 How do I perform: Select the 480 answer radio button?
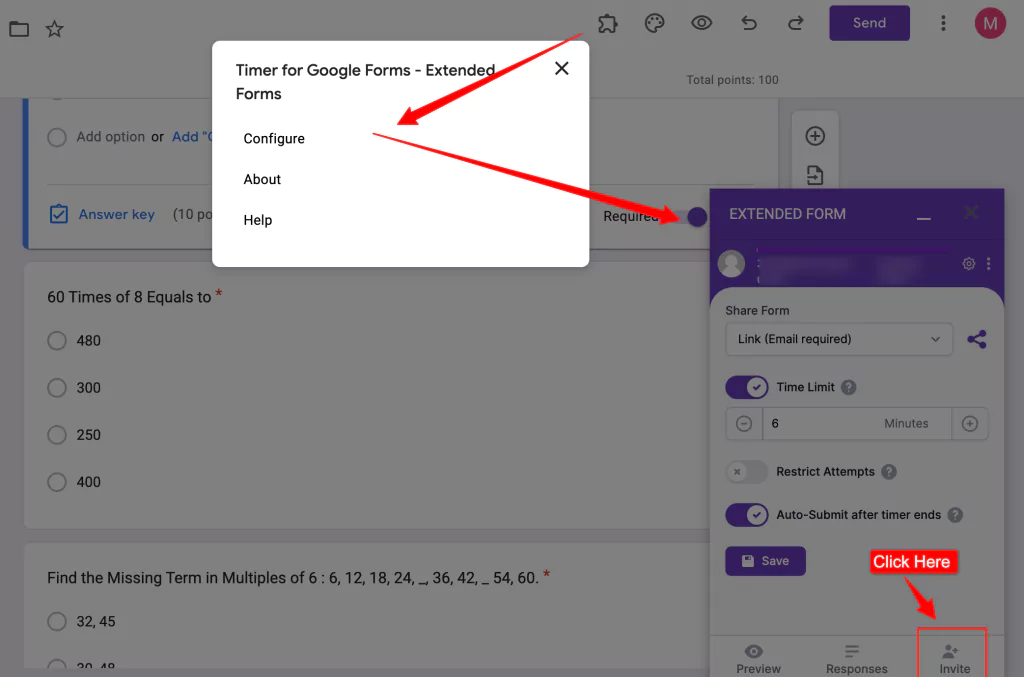click(x=57, y=341)
